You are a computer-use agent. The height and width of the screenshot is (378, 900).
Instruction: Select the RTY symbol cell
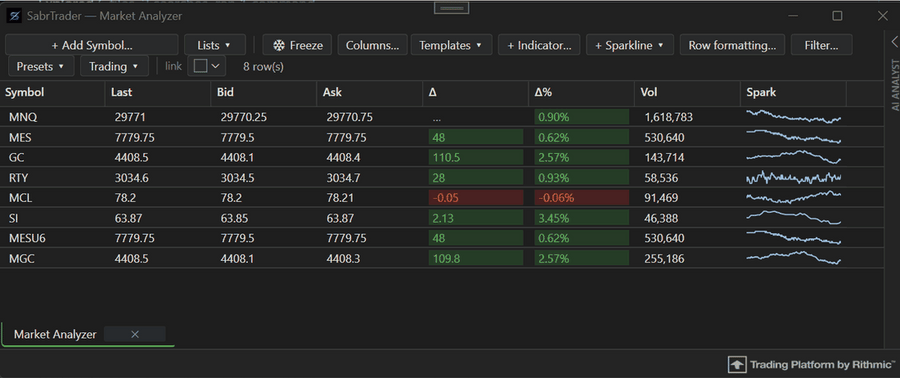pos(52,178)
